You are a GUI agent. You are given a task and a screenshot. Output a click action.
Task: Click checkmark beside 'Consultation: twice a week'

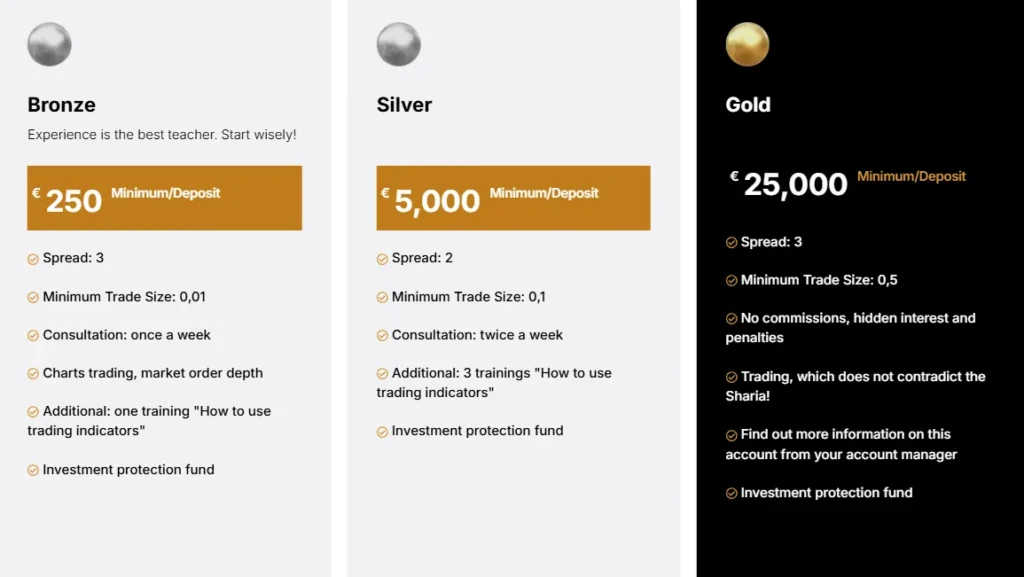click(x=382, y=336)
